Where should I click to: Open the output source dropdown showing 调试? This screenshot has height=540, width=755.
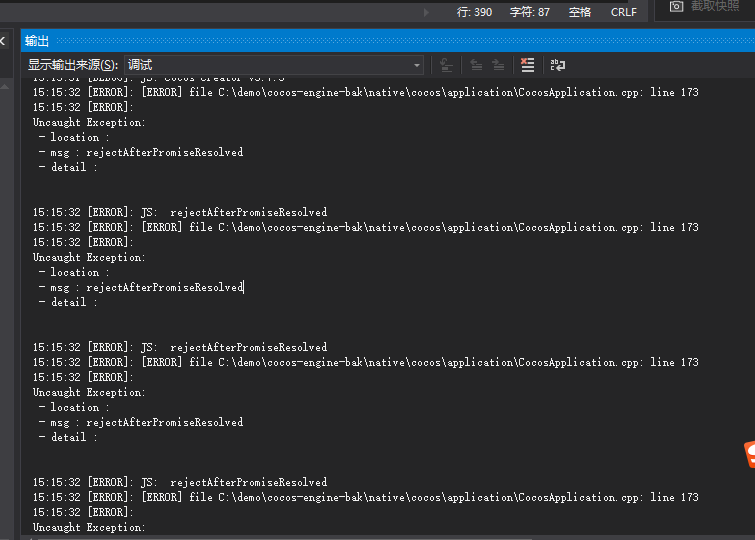pyautogui.click(x=274, y=65)
